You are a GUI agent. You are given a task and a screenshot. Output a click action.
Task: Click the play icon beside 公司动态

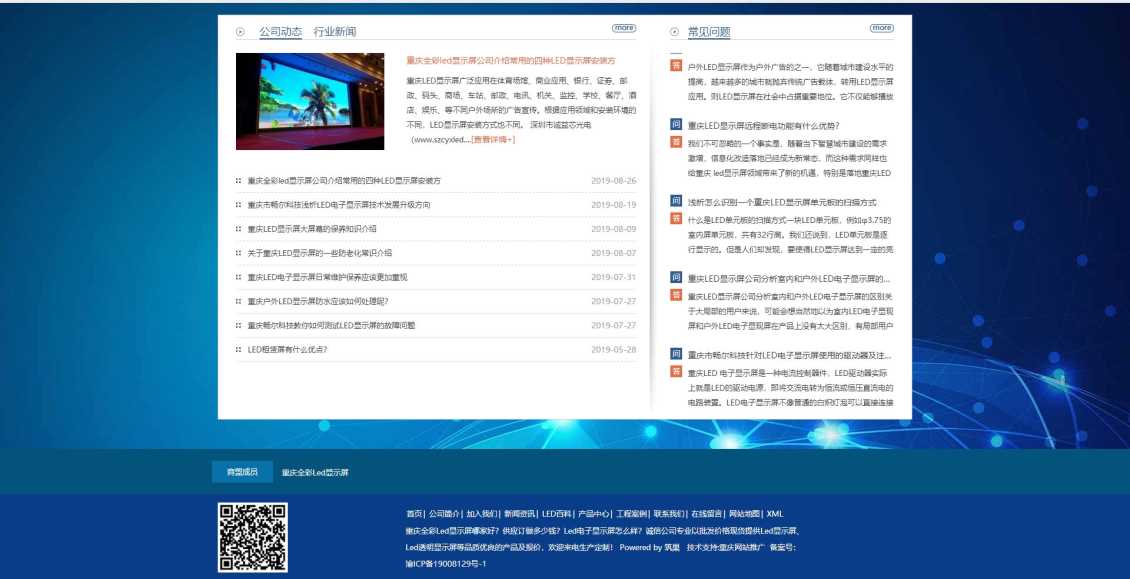[240, 32]
